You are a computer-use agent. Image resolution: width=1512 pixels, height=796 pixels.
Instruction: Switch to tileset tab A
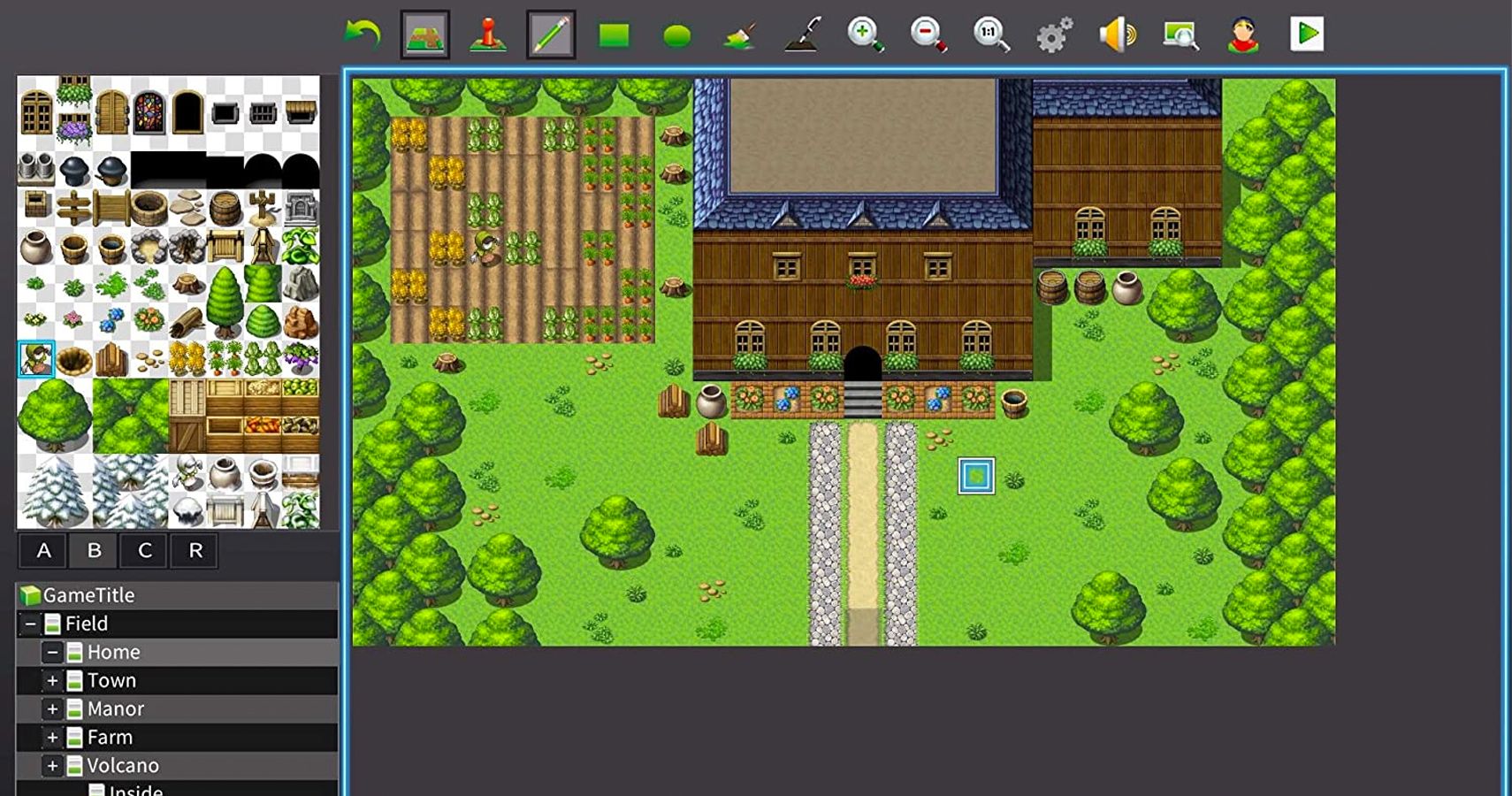tap(44, 551)
